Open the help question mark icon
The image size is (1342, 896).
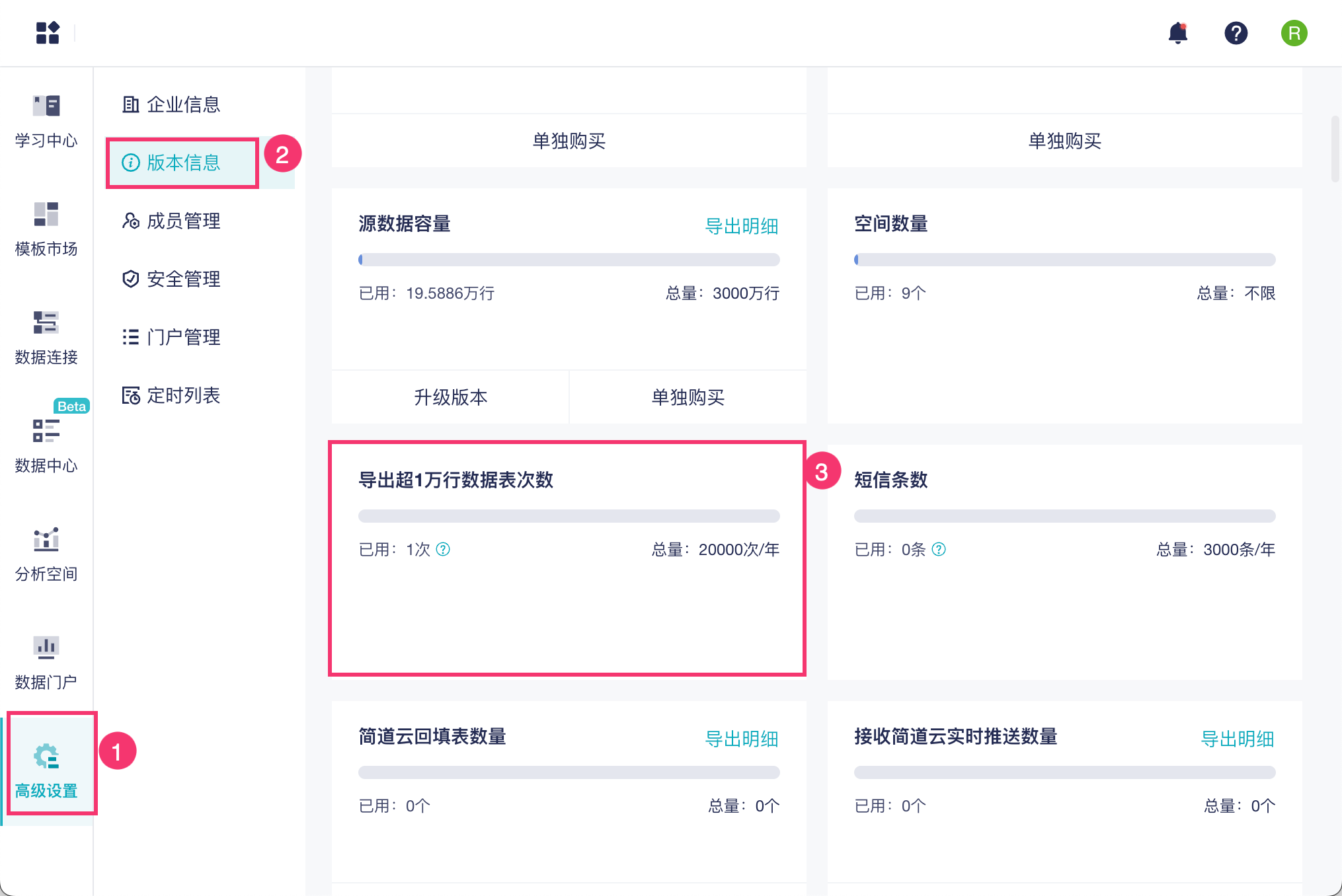[x=1235, y=32]
